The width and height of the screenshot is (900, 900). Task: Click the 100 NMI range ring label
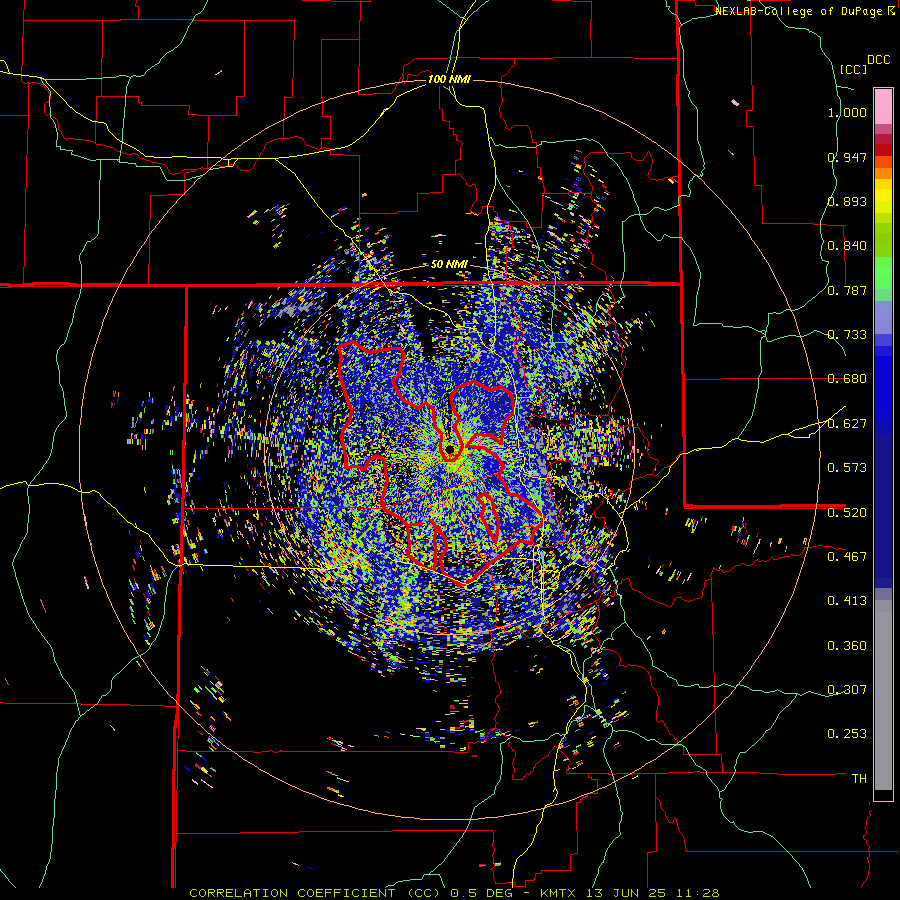click(449, 79)
